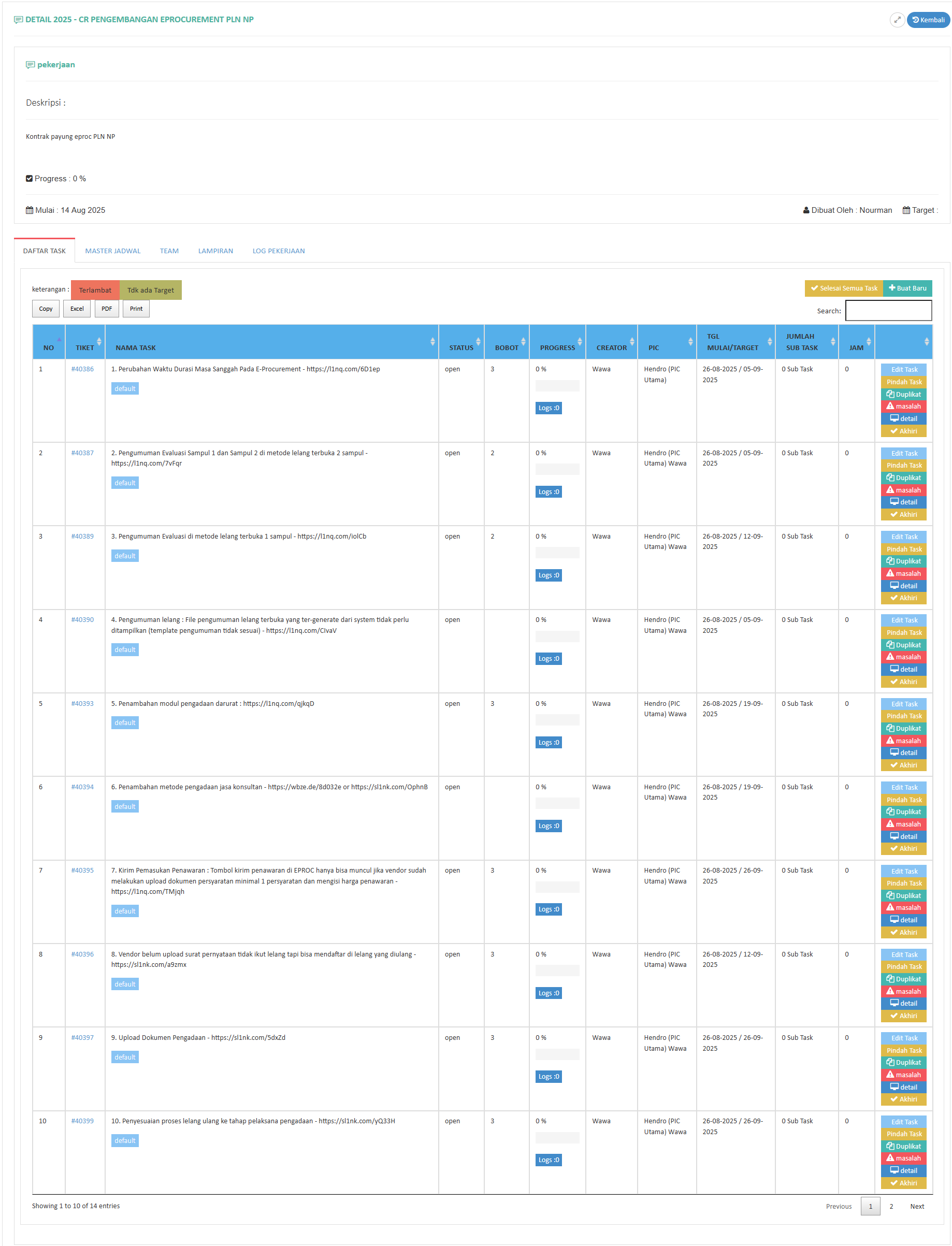End task #40395 with Akhiri
This screenshot has width=952, height=1246.
pyautogui.click(x=904, y=933)
